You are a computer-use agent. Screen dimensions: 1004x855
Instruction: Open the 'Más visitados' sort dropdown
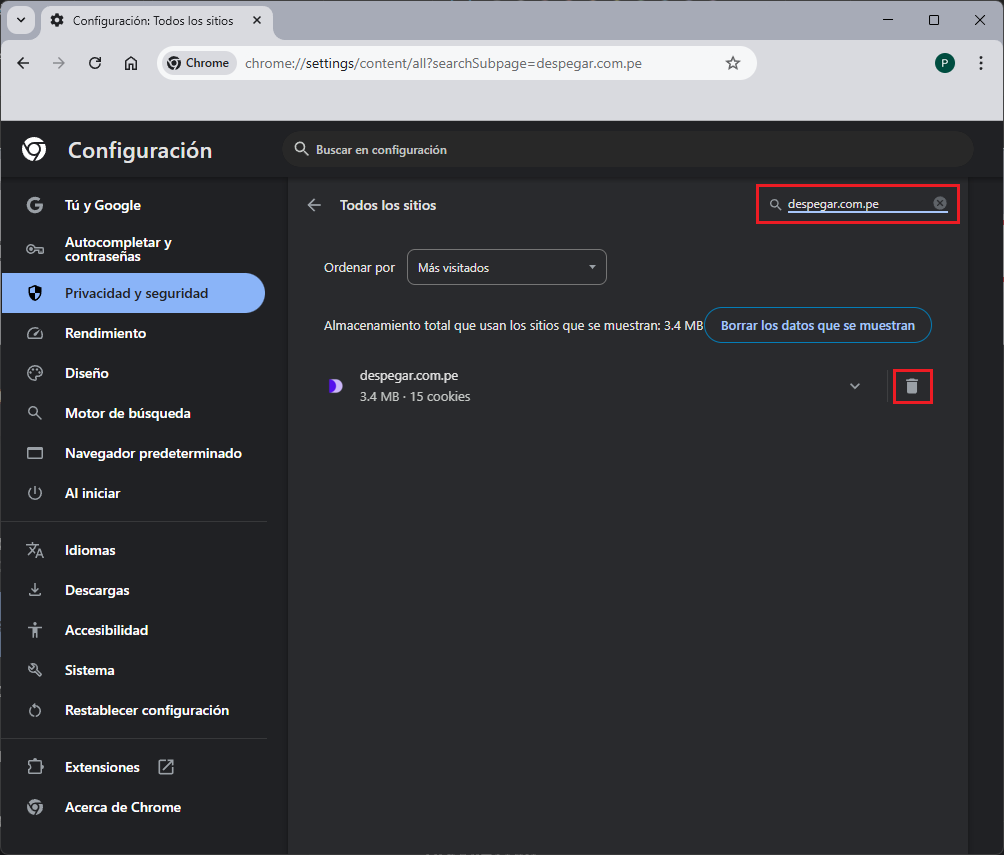point(506,267)
